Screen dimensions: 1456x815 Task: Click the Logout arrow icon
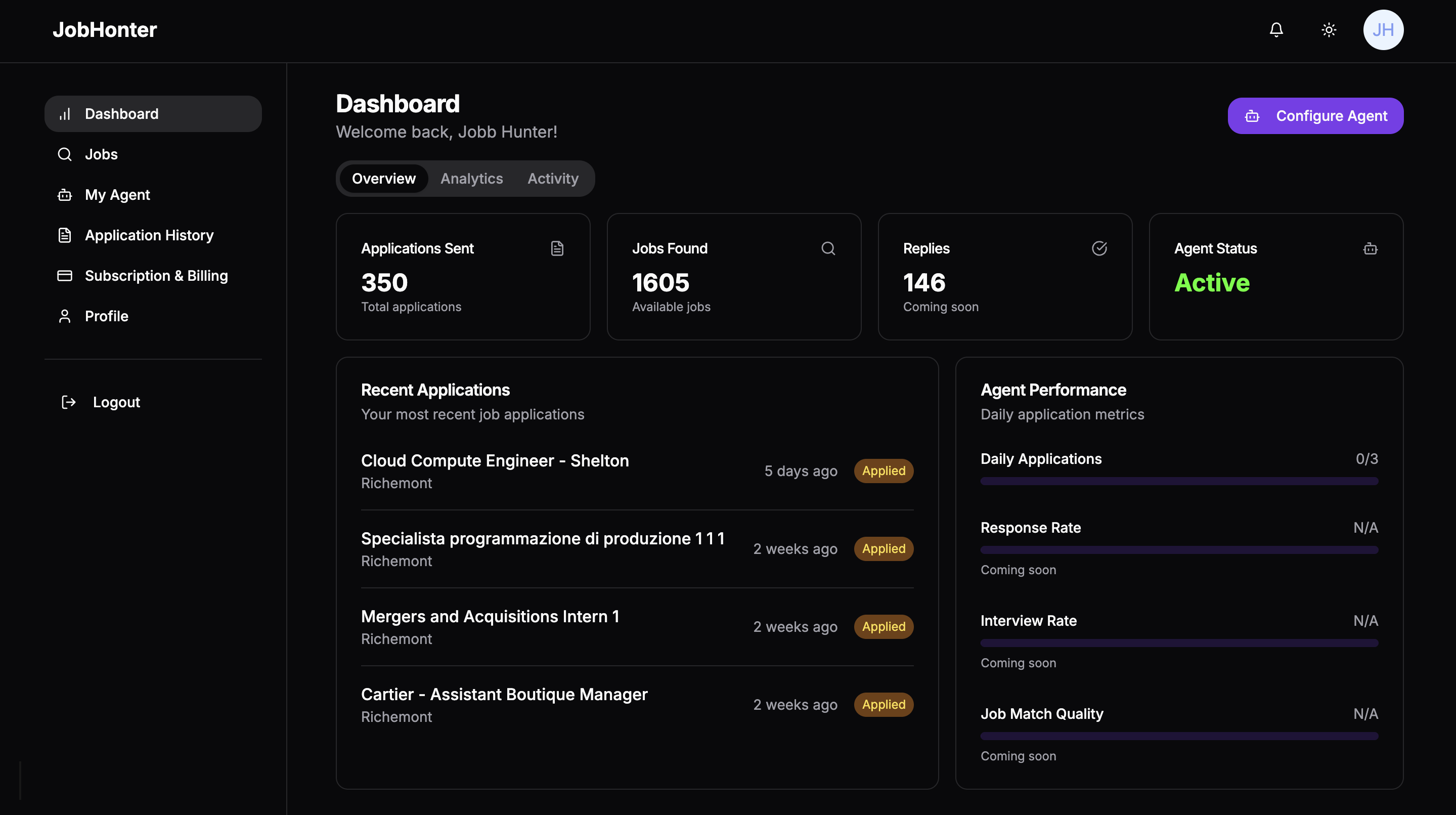coord(68,402)
